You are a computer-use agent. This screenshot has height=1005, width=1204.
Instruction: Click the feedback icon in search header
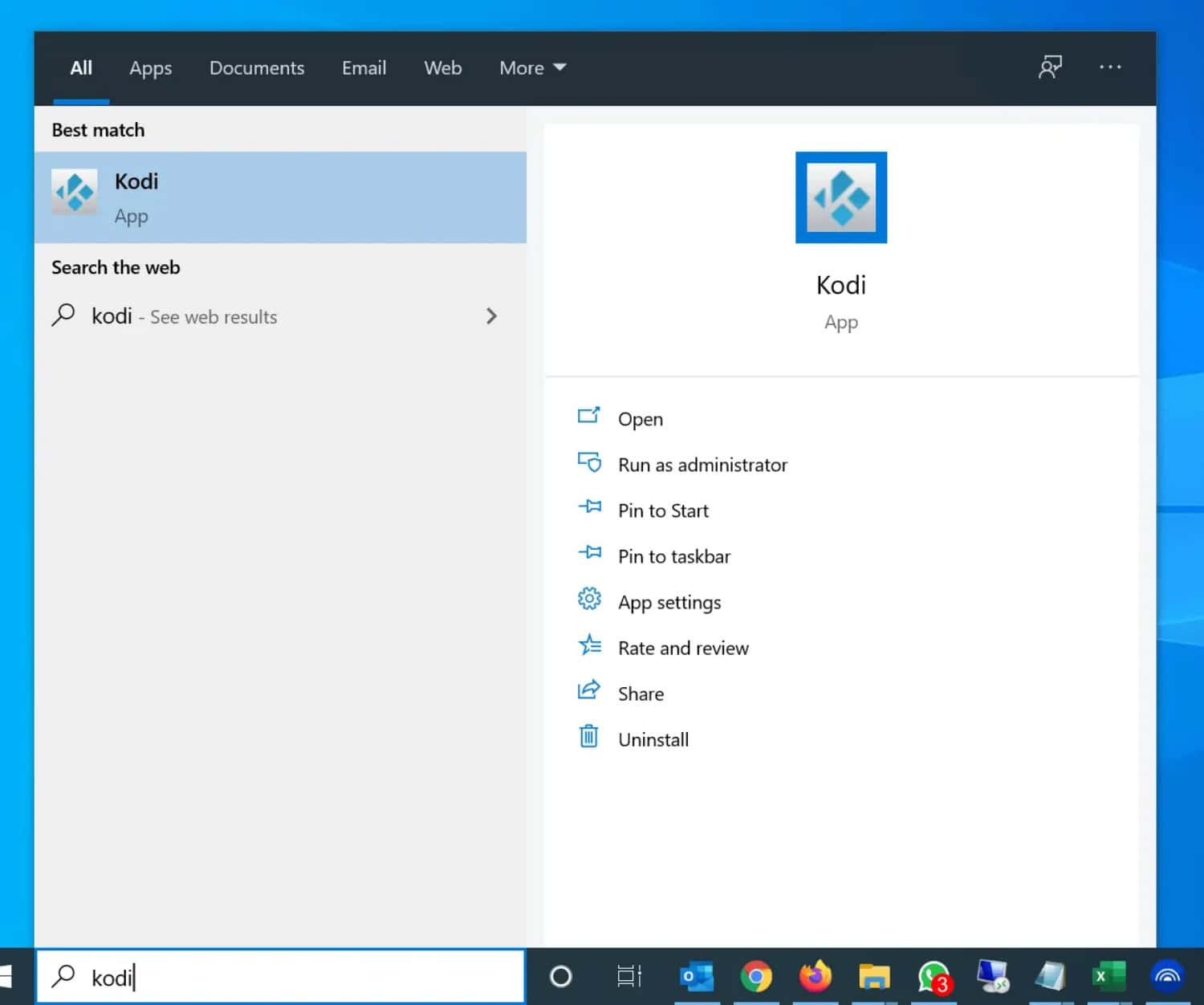(x=1050, y=67)
